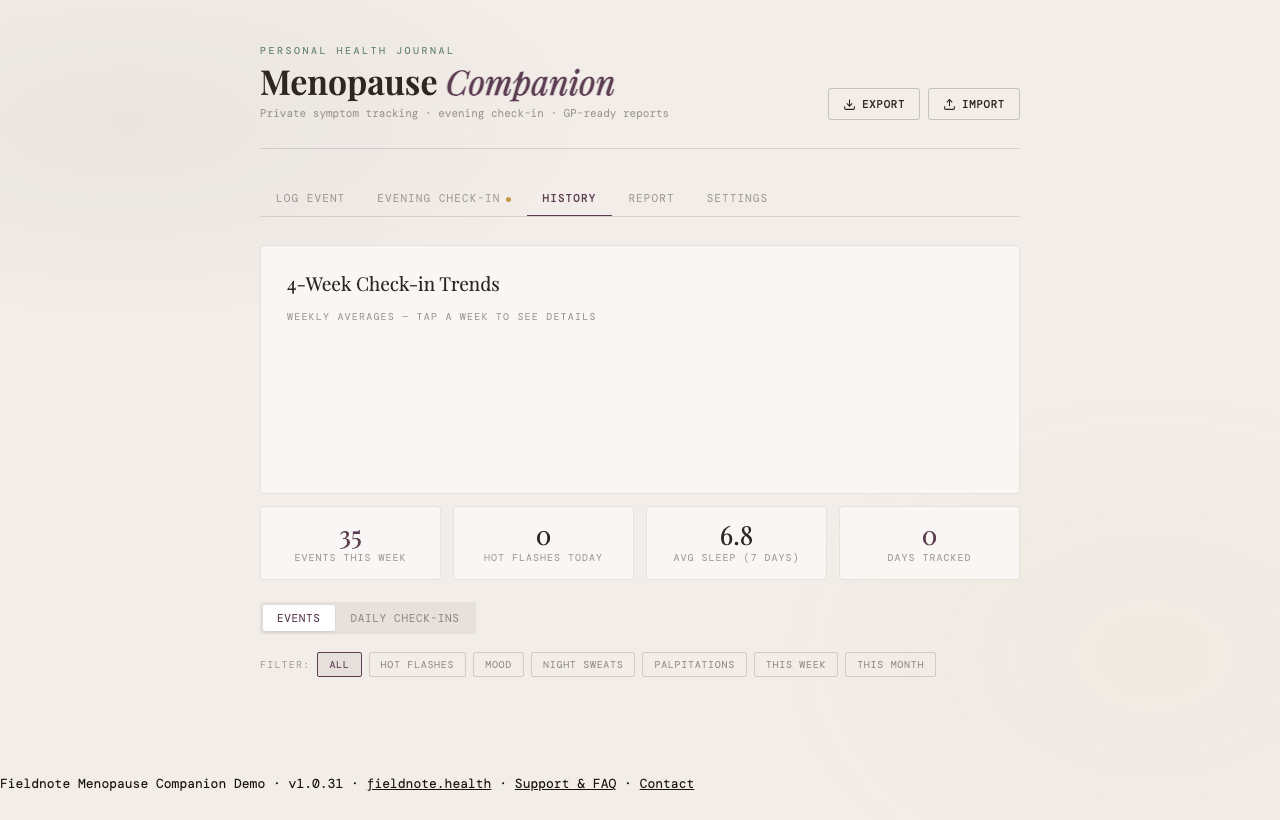This screenshot has width=1280, height=820.
Task: Open the fieldnote.health link
Action: [x=429, y=783]
